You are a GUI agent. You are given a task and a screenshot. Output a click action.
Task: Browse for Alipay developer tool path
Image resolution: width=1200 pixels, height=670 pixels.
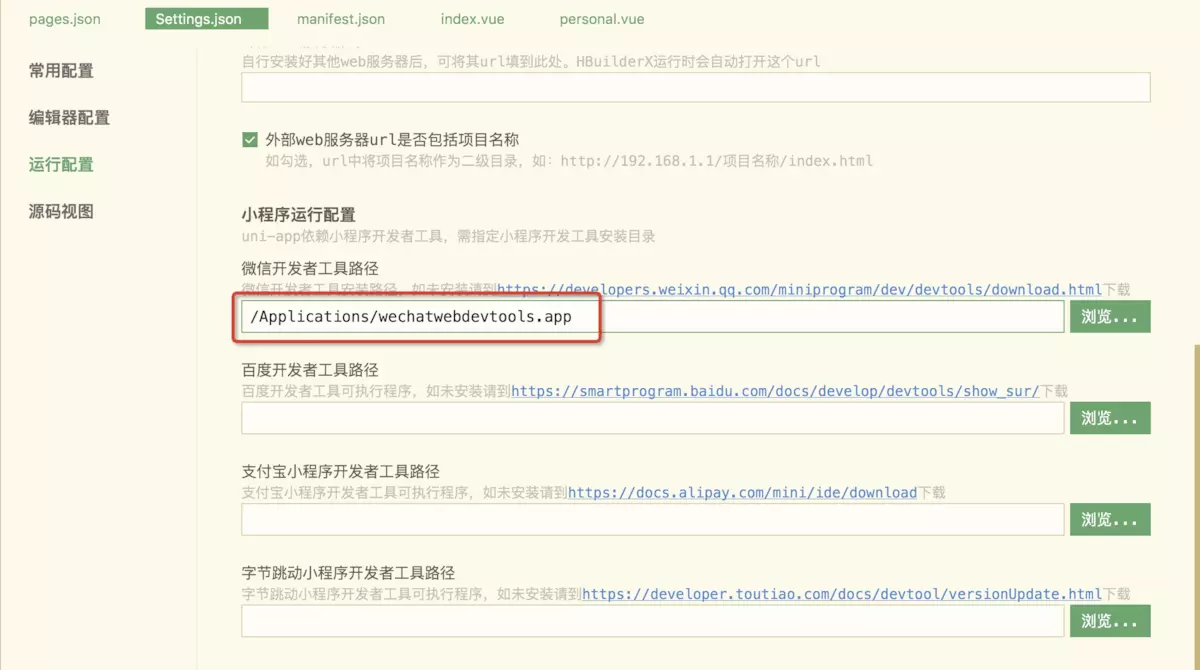click(1109, 519)
